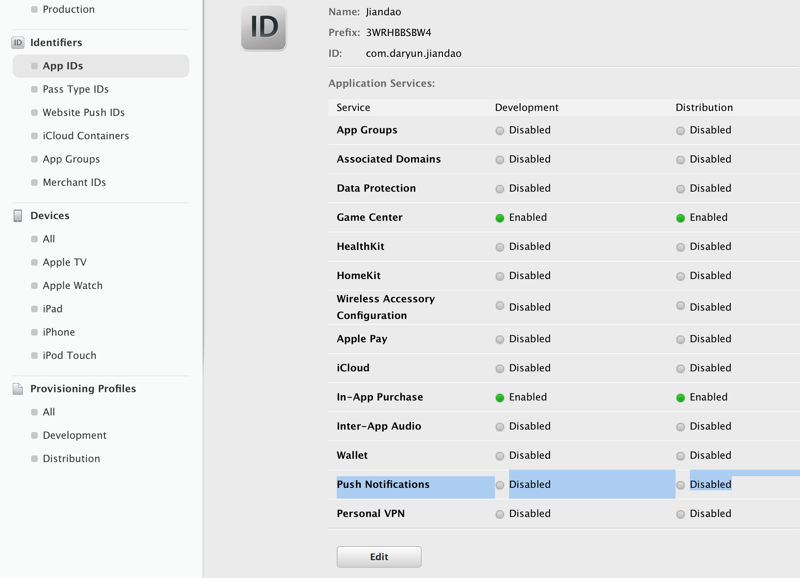
Task: Click iCloud gray Distribution status dot
Action: point(680,369)
